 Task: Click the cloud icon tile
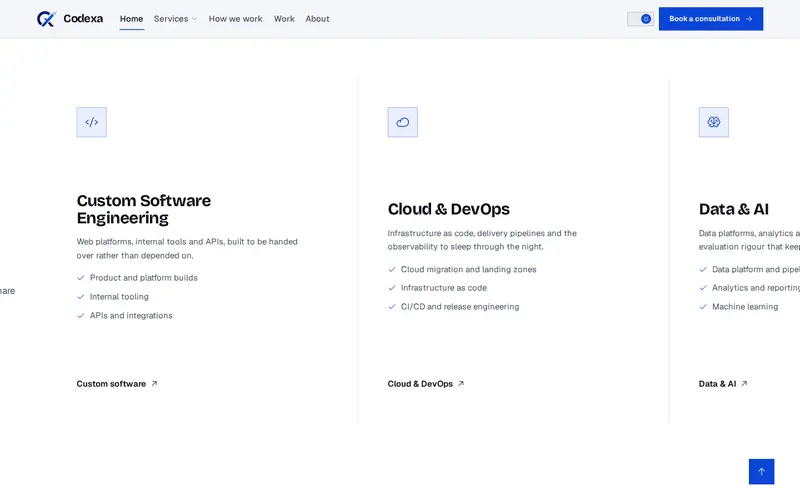[403, 122]
